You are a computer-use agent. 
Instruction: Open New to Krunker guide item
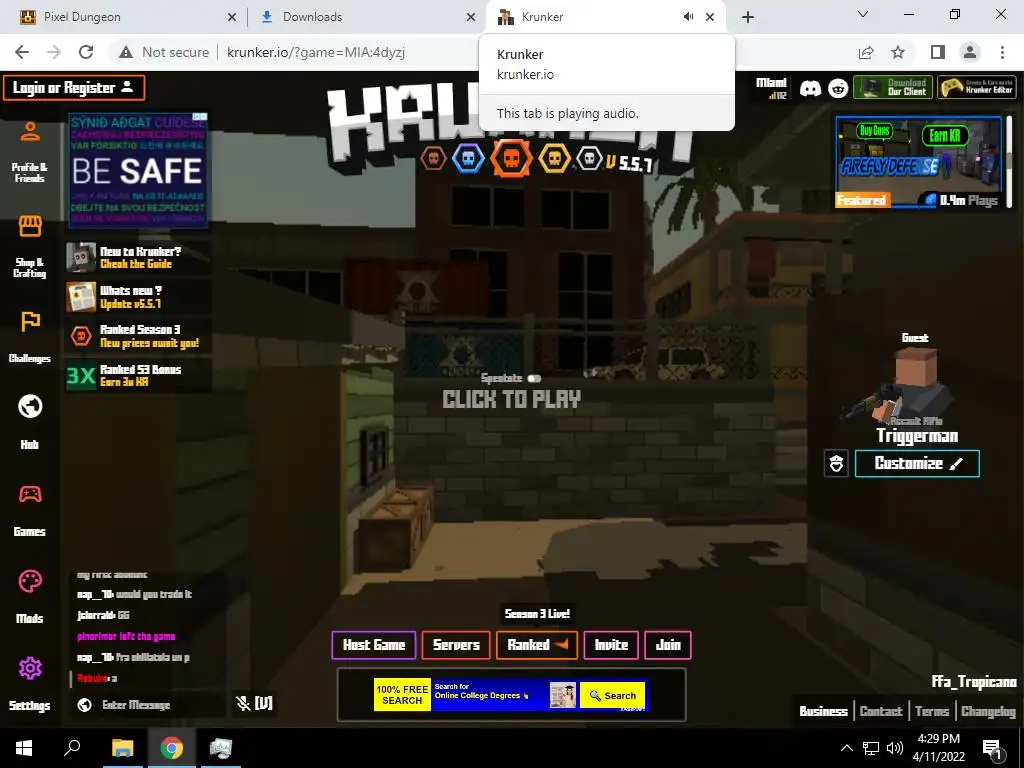point(138,257)
